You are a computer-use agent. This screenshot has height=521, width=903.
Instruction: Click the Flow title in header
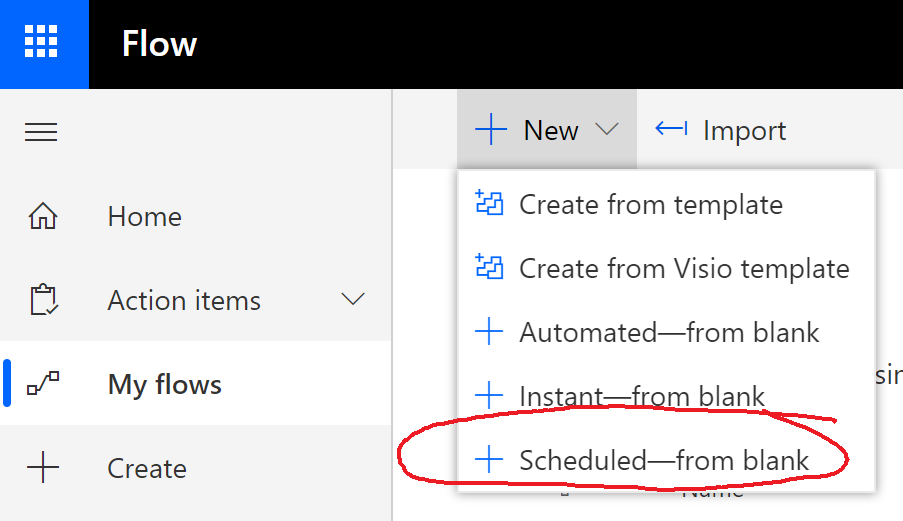point(159,44)
